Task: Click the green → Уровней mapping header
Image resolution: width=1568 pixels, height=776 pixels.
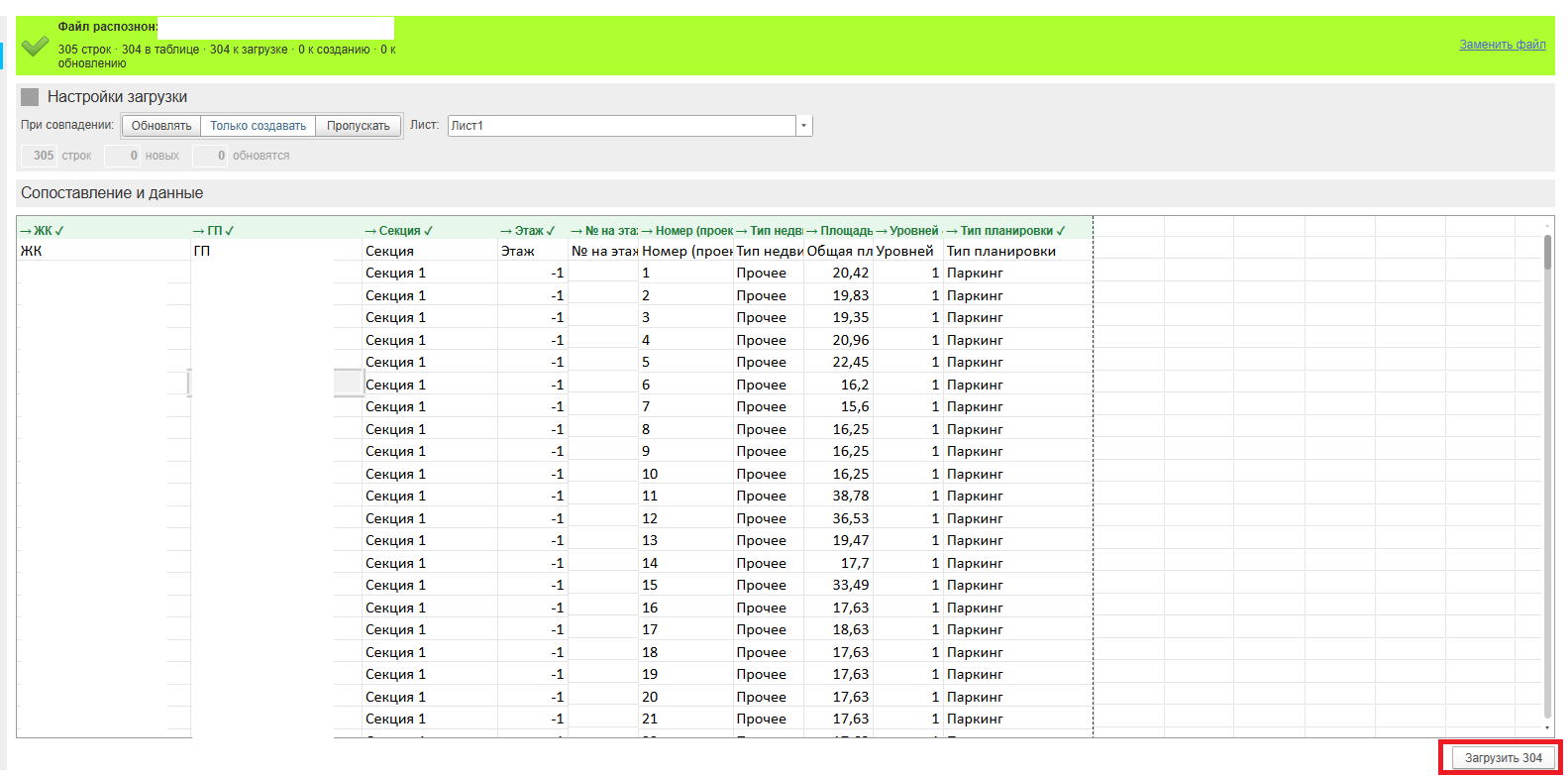Action: pos(907,231)
